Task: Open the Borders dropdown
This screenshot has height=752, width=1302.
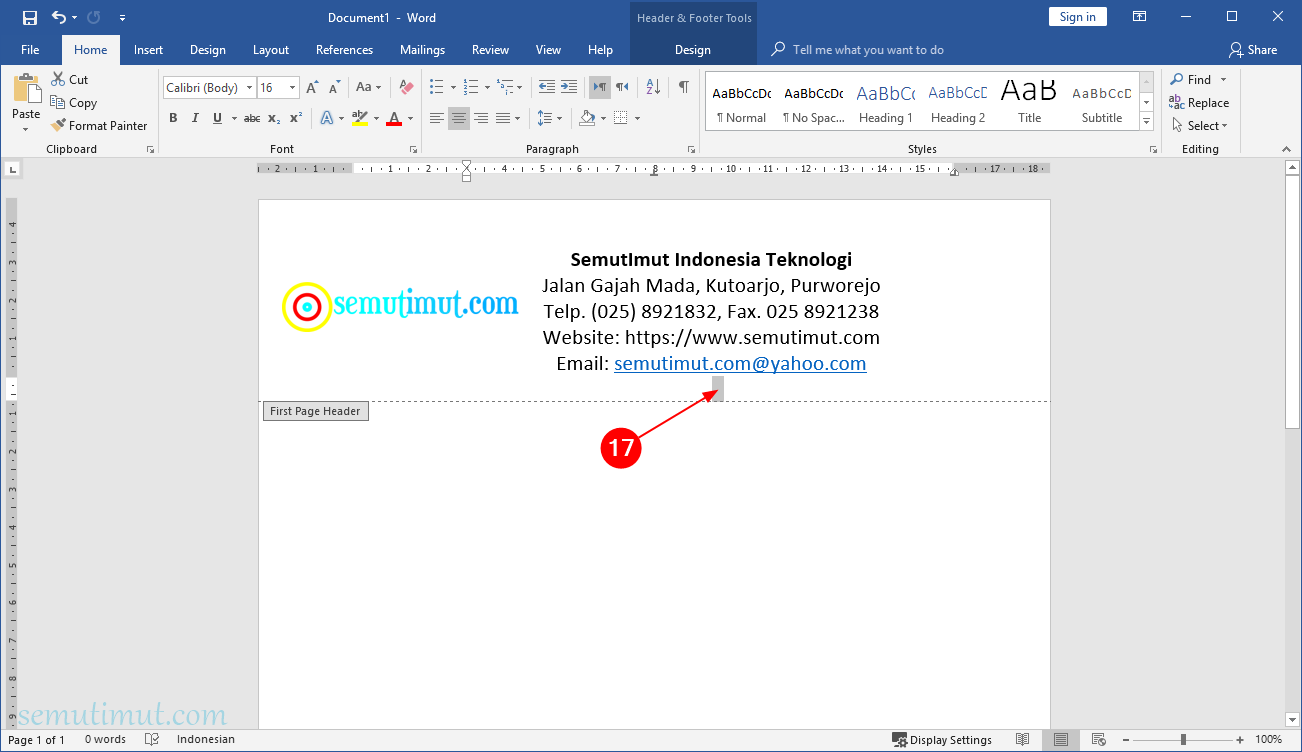Action: [637, 118]
